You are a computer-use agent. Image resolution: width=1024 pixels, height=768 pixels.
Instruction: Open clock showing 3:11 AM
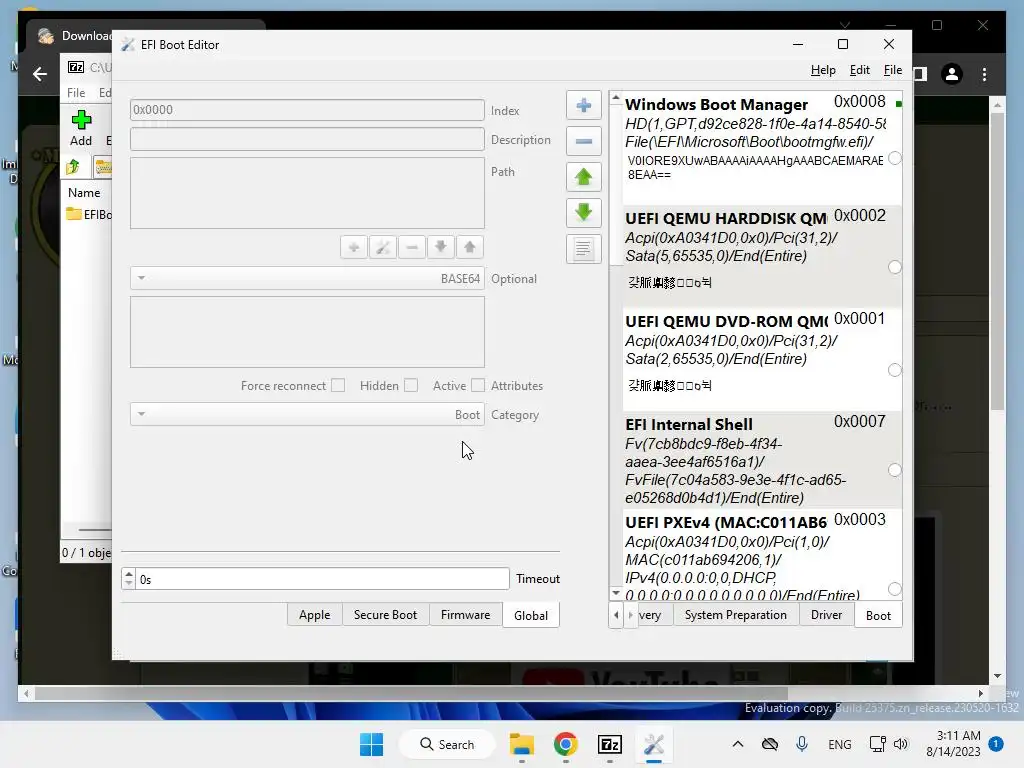point(953,744)
